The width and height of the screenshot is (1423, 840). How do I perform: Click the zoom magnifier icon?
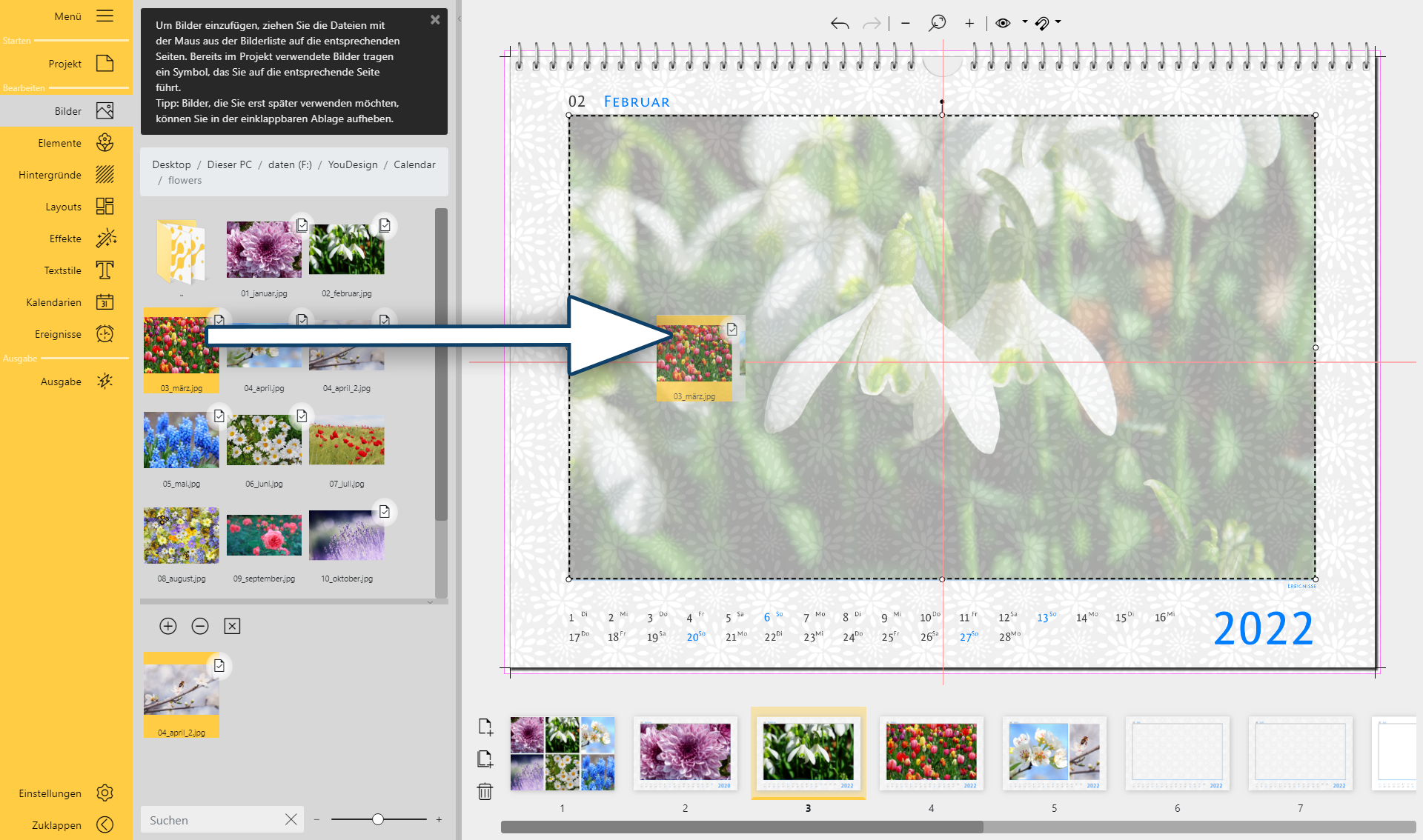(937, 23)
